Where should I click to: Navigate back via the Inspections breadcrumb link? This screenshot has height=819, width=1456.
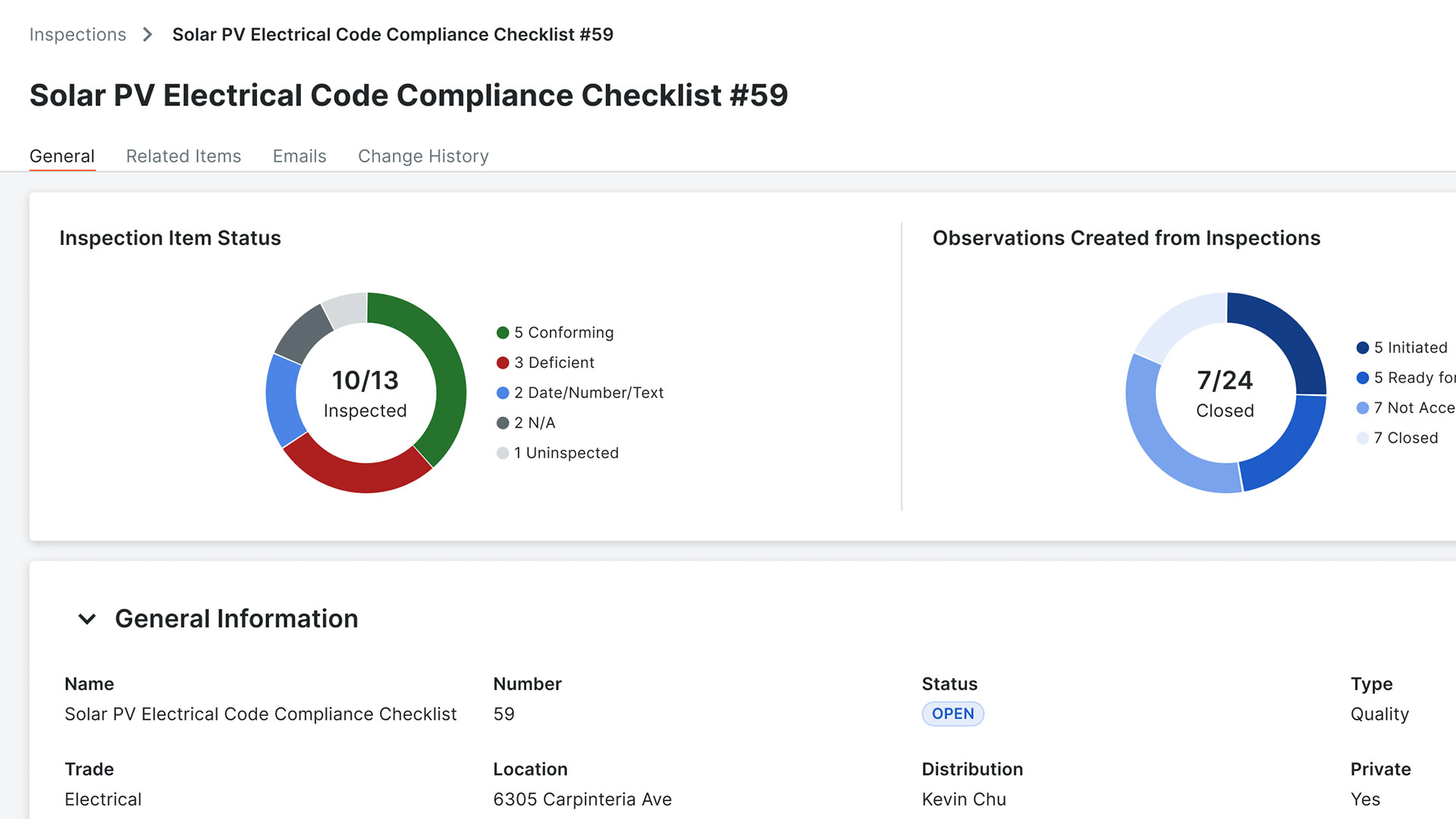tap(77, 34)
